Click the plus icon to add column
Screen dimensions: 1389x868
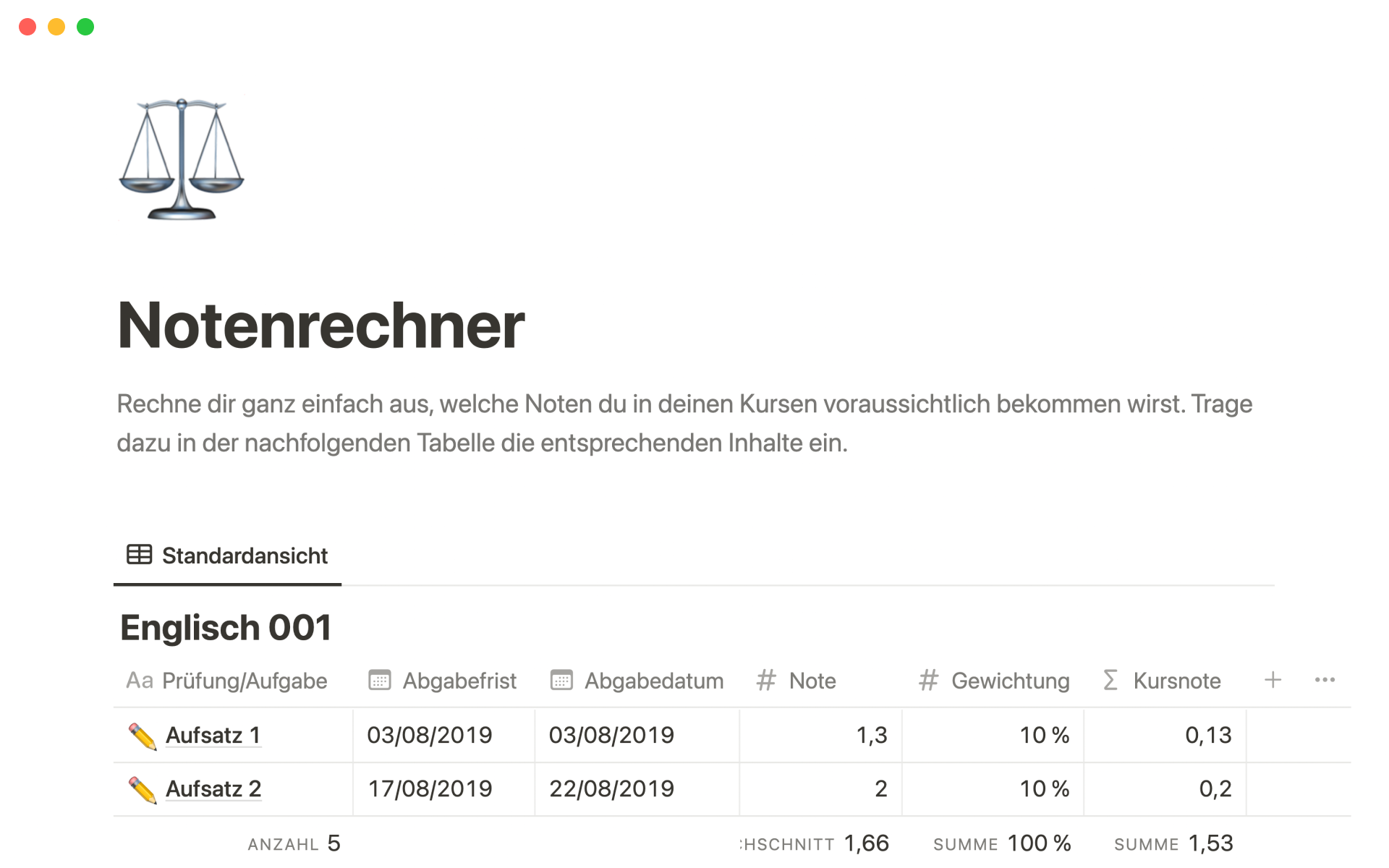(x=1273, y=680)
